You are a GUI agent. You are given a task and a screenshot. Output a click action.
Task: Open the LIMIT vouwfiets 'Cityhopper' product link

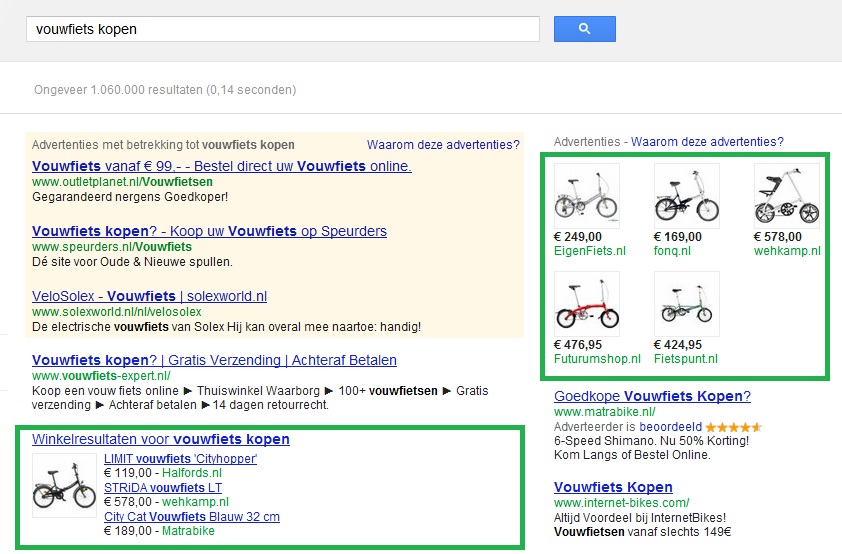click(x=180, y=459)
